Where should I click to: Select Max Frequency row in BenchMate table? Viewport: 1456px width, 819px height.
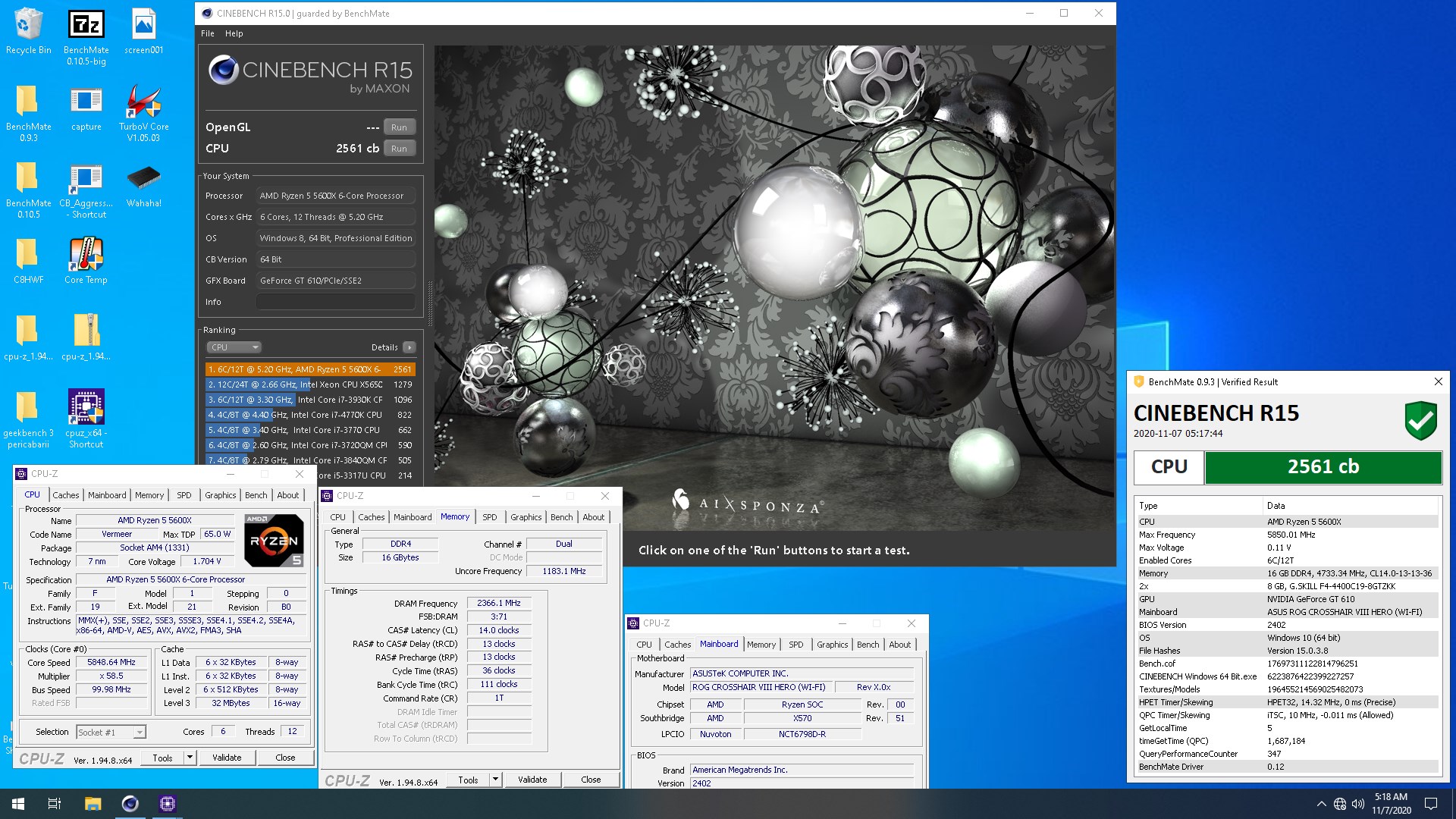pyautogui.click(x=1287, y=535)
